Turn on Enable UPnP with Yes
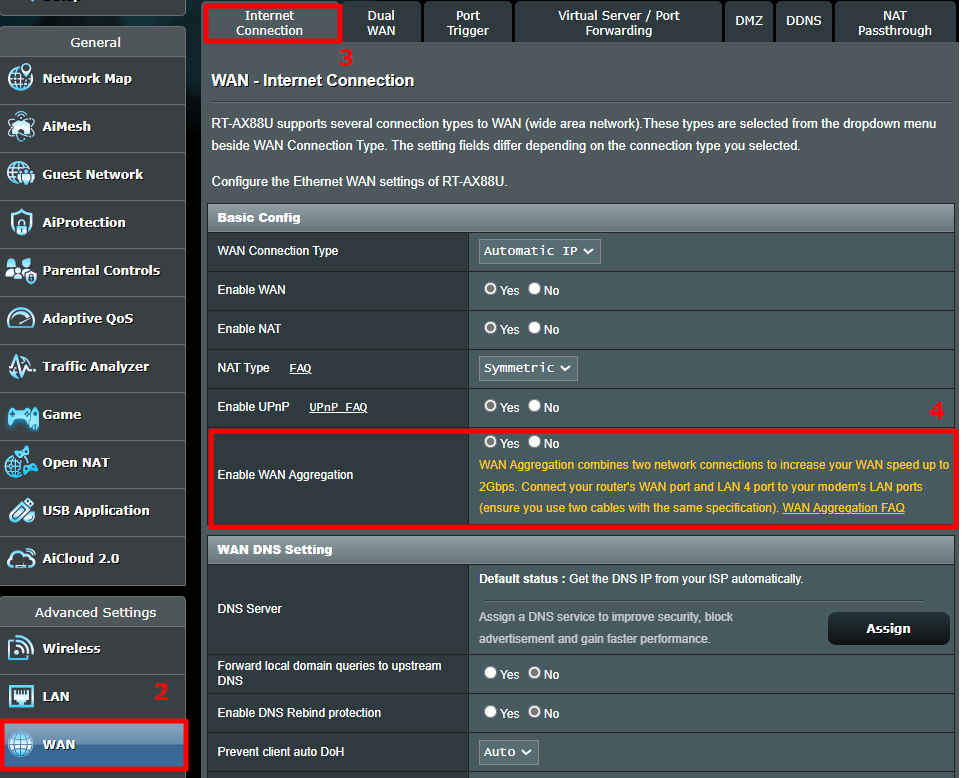The height and width of the screenshot is (778, 967). click(x=490, y=406)
